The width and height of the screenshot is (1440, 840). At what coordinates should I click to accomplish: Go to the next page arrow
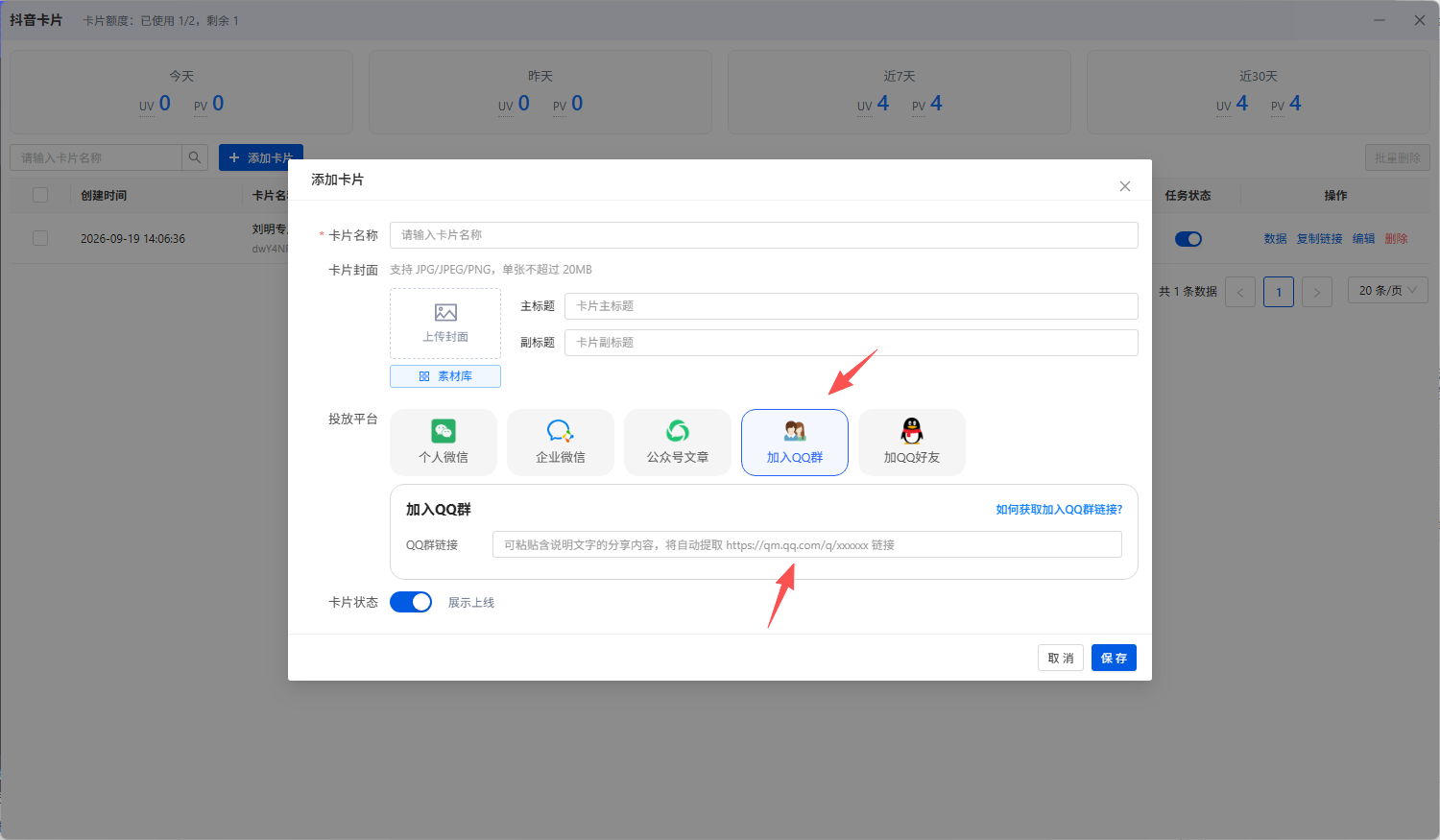coord(1317,292)
